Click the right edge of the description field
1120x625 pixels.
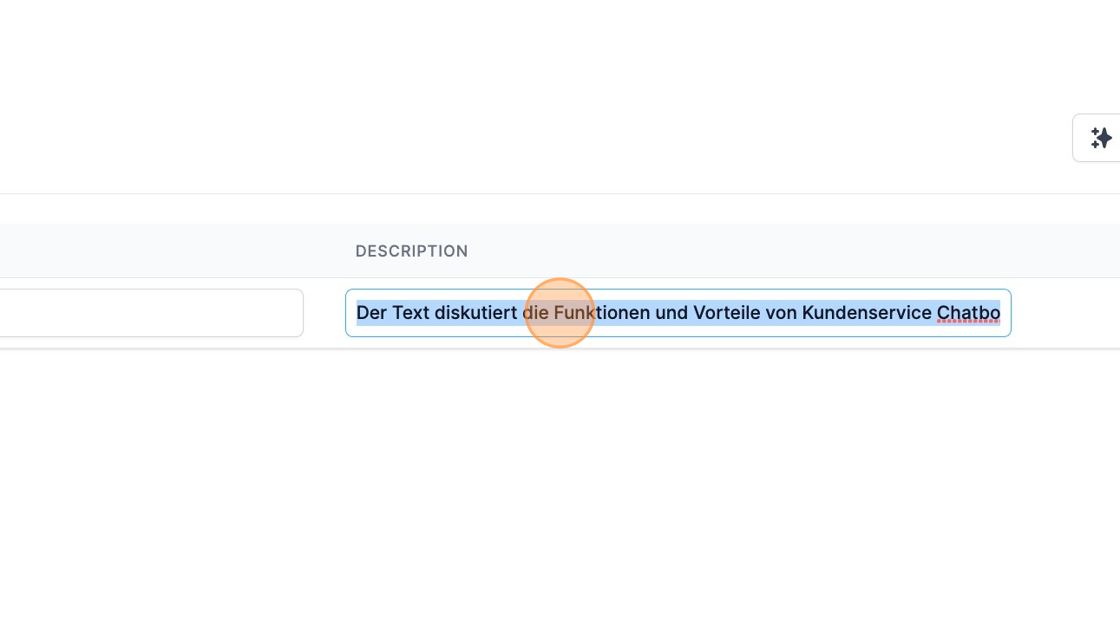pos(1006,313)
